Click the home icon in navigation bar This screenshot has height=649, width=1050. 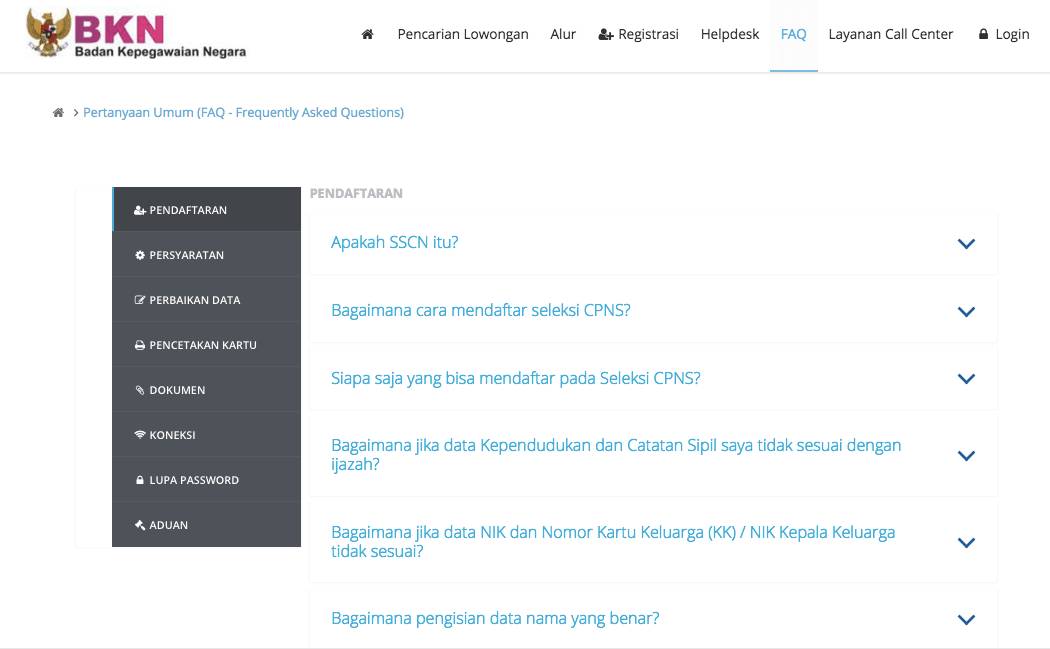(367, 34)
